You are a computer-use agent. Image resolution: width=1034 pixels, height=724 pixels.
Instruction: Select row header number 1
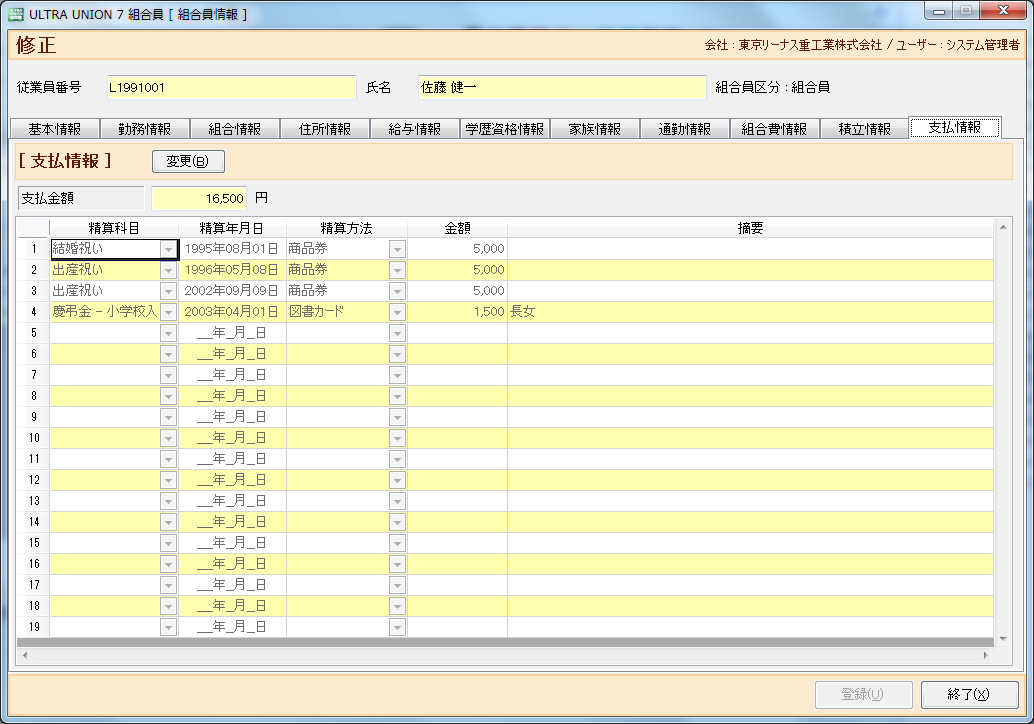pos(34,249)
